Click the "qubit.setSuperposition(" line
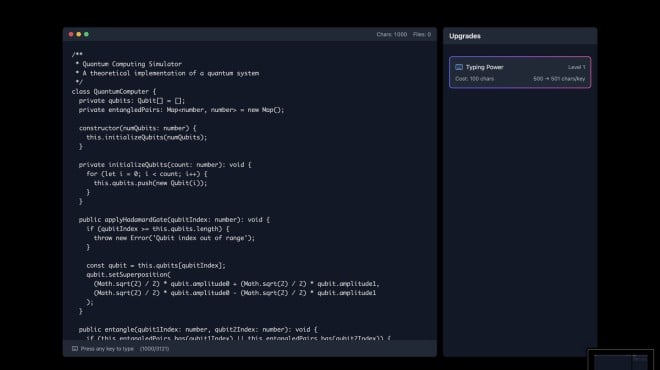Viewport: 660px width, 370px height. 128,274
